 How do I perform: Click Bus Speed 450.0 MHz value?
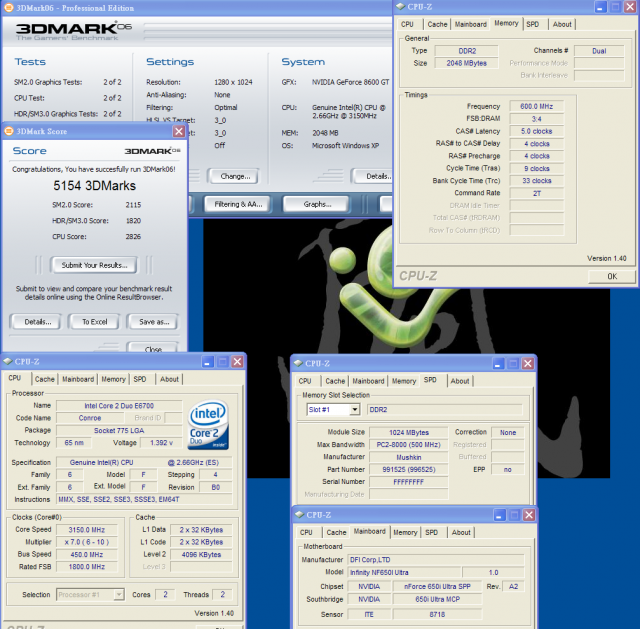pyautogui.click(x=87, y=555)
